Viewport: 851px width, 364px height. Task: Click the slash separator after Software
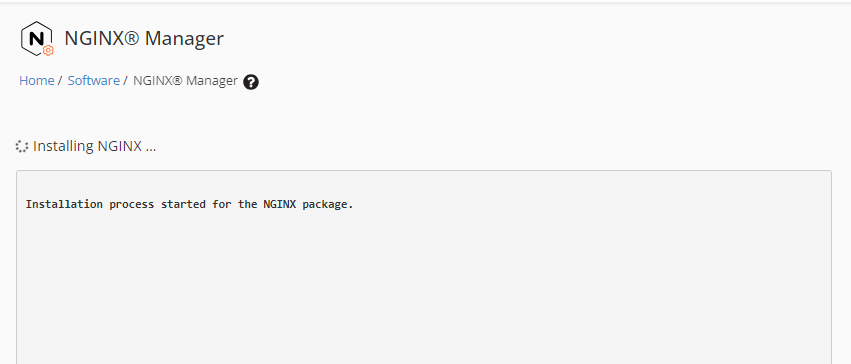125,81
